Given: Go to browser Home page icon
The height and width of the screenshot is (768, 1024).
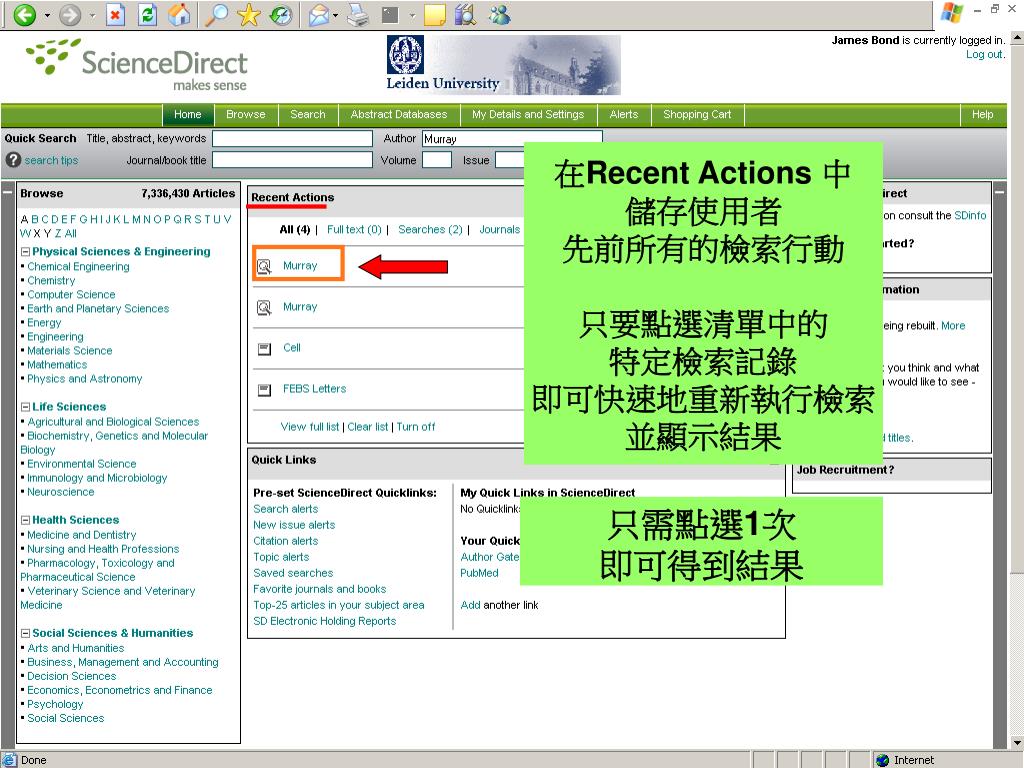Looking at the screenshot, I should click(180, 14).
